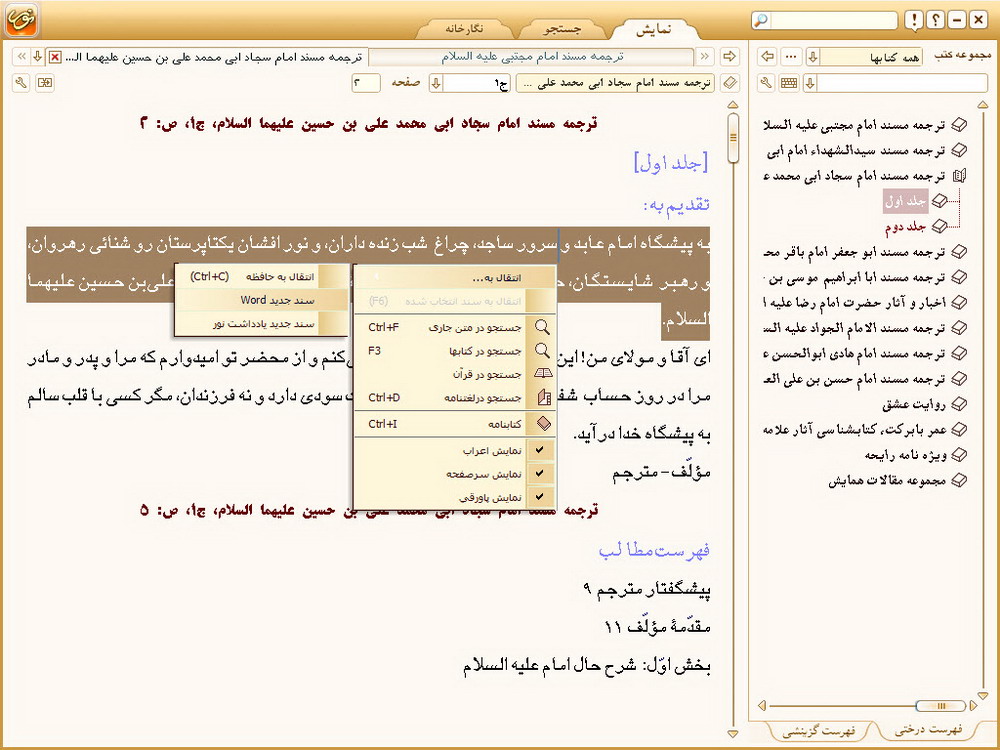Click the page number field
Viewport: 1000px width, 750px height.
point(366,84)
